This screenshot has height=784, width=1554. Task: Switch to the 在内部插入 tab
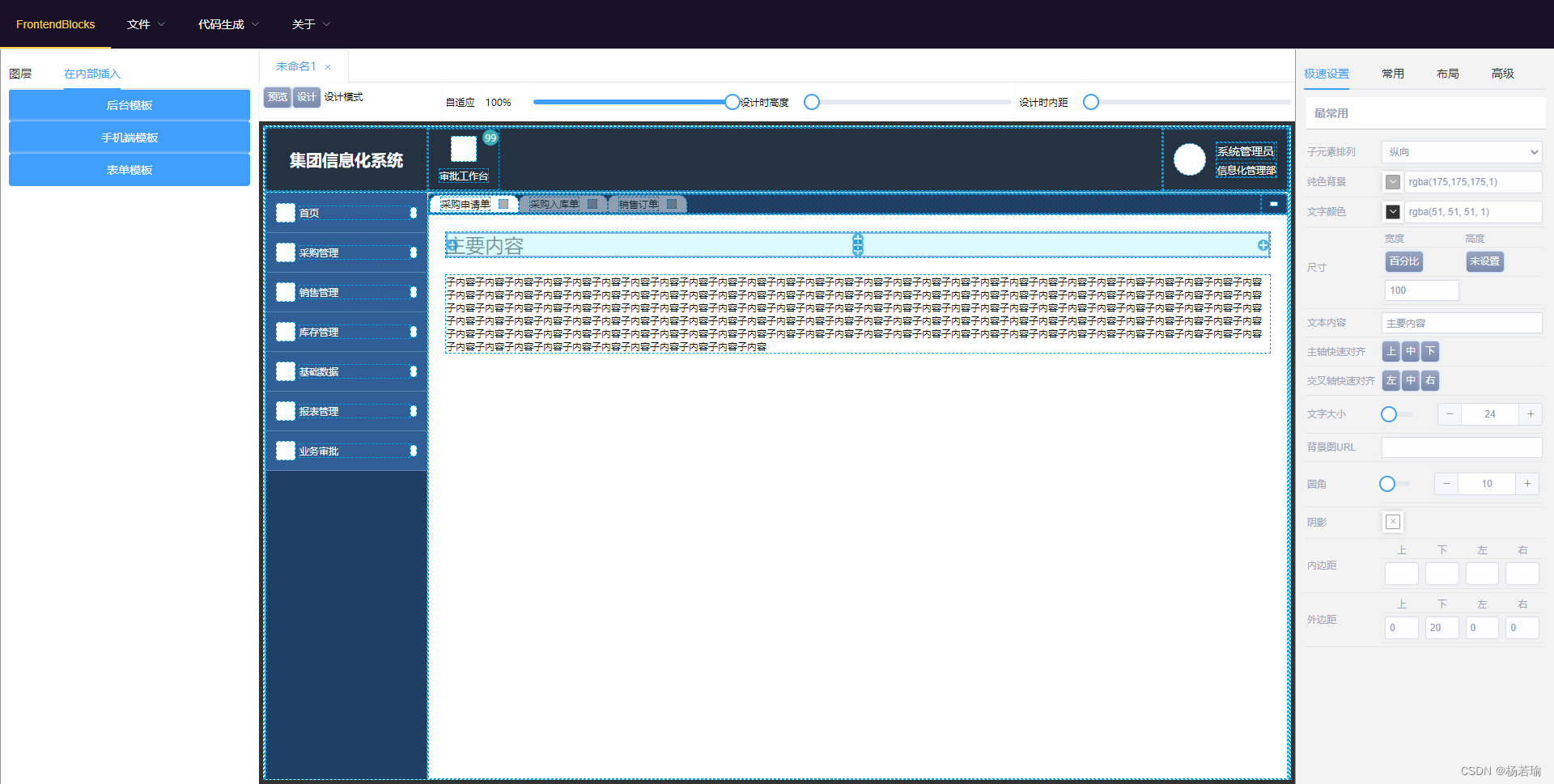point(91,74)
